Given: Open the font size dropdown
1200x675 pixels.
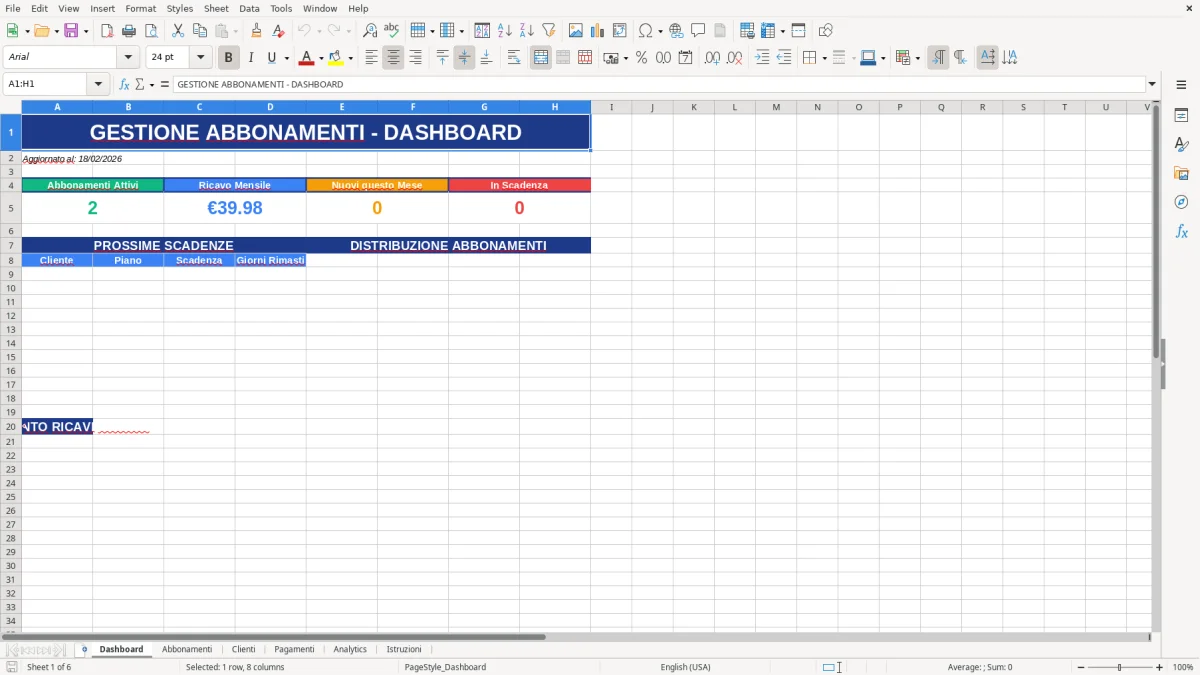Looking at the screenshot, I should pyautogui.click(x=199, y=57).
